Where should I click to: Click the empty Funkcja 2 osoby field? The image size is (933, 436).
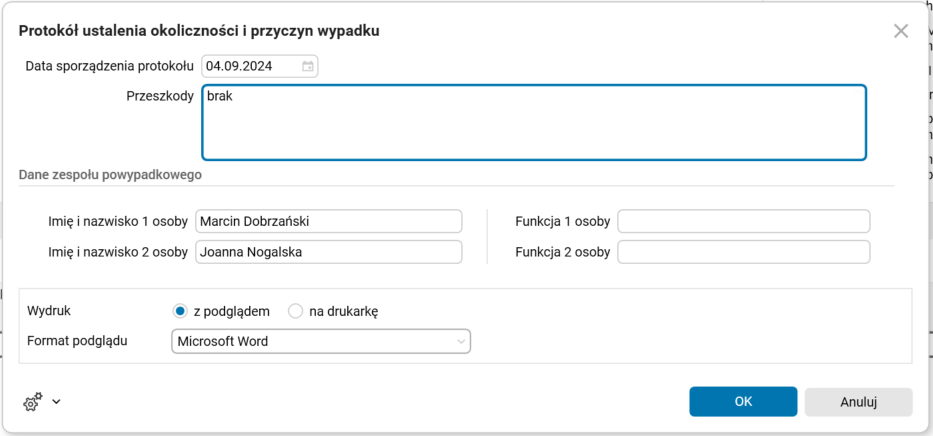tap(744, 252)
